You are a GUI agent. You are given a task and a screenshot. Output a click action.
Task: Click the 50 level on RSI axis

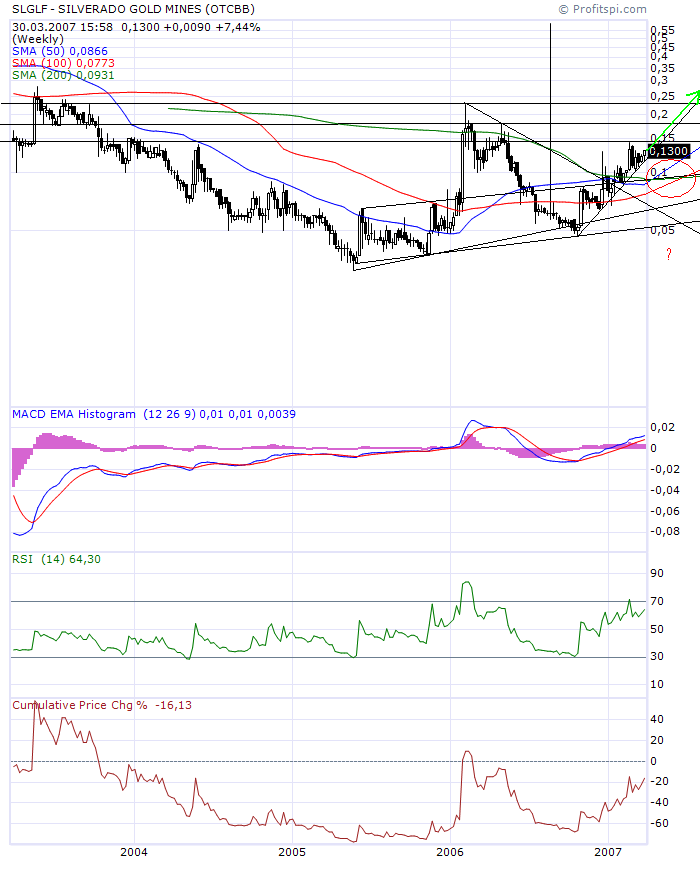pyautogui.click(x=657, y=629)
